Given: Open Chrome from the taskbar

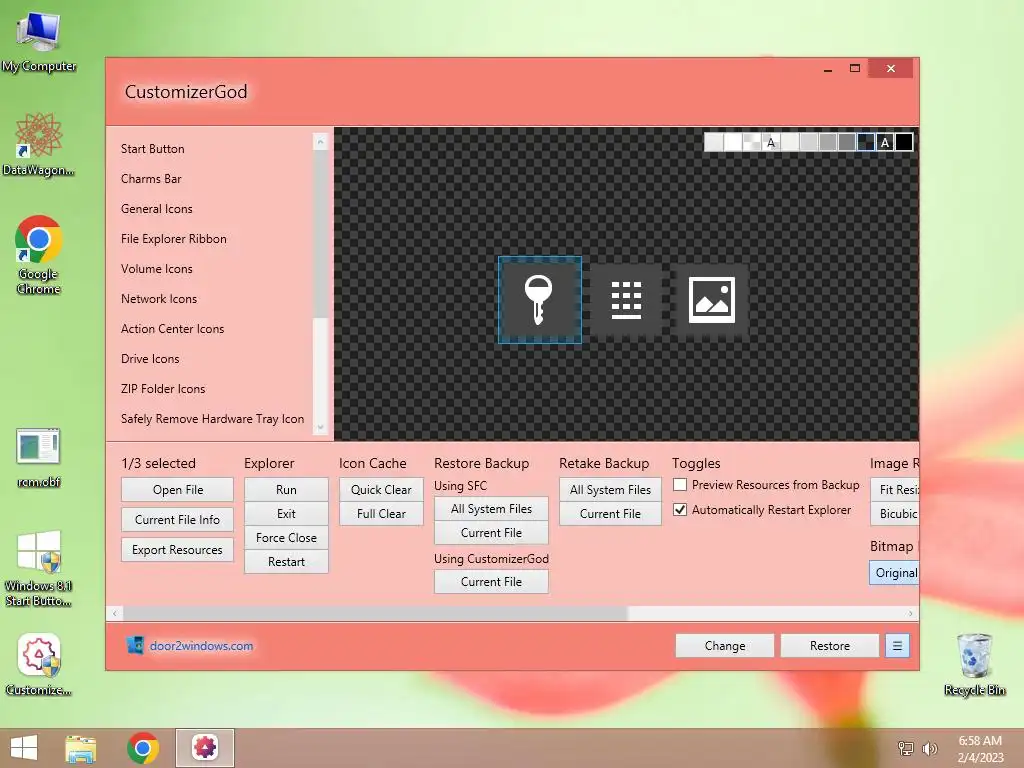Looking at the screenshot, I should (143, 748).
